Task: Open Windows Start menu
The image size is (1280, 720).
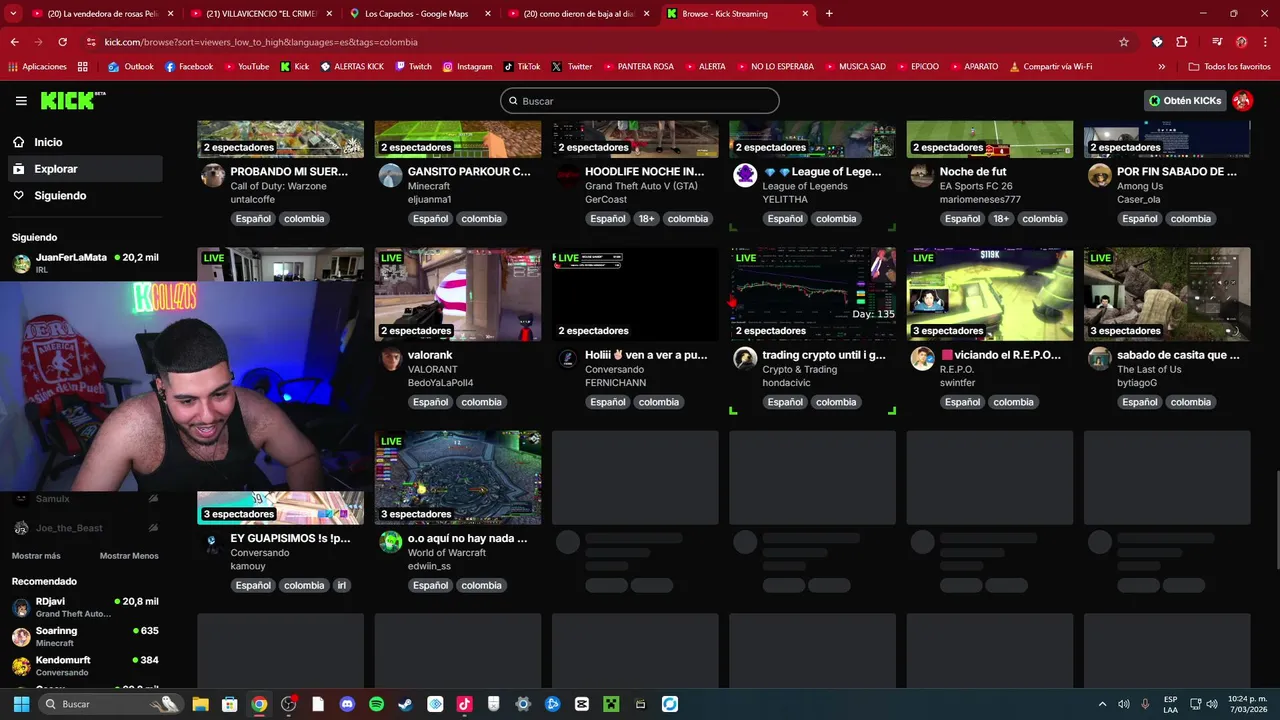Action: tap(21, 704)
